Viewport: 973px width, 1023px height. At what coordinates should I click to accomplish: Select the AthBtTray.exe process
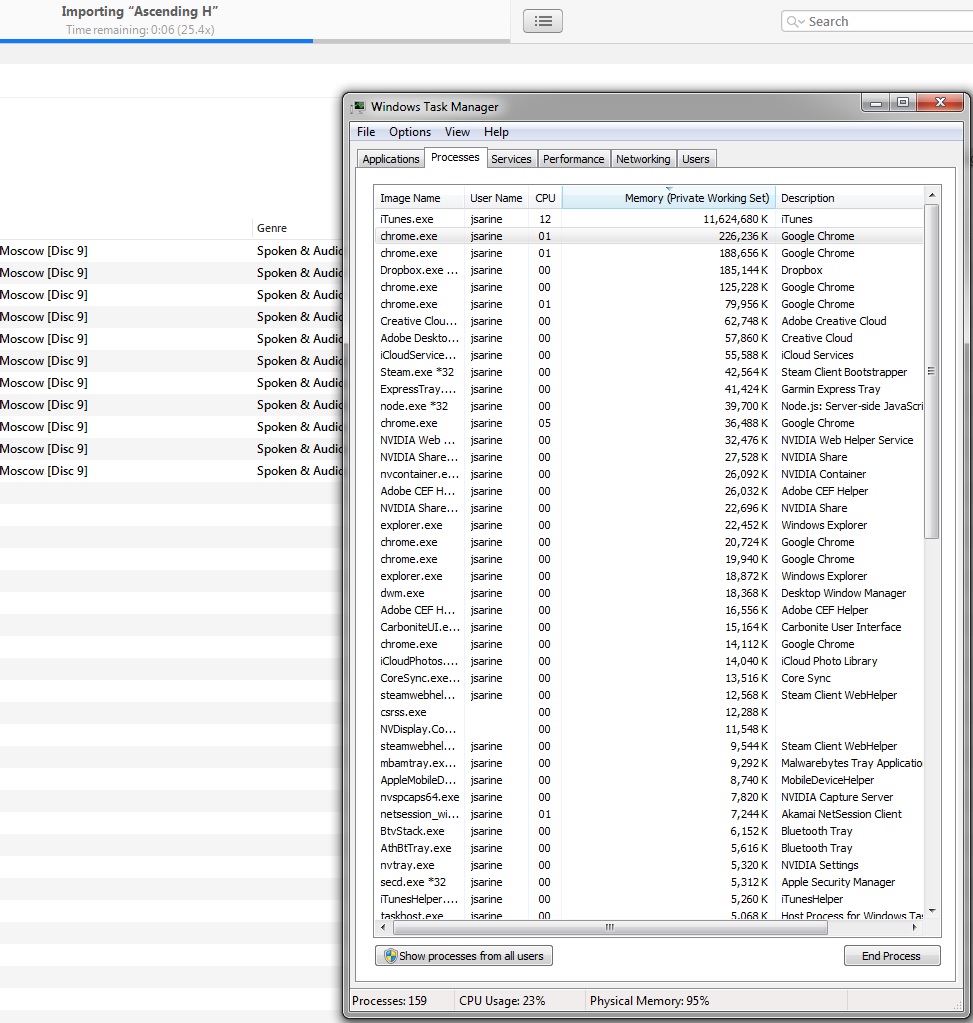649,847
